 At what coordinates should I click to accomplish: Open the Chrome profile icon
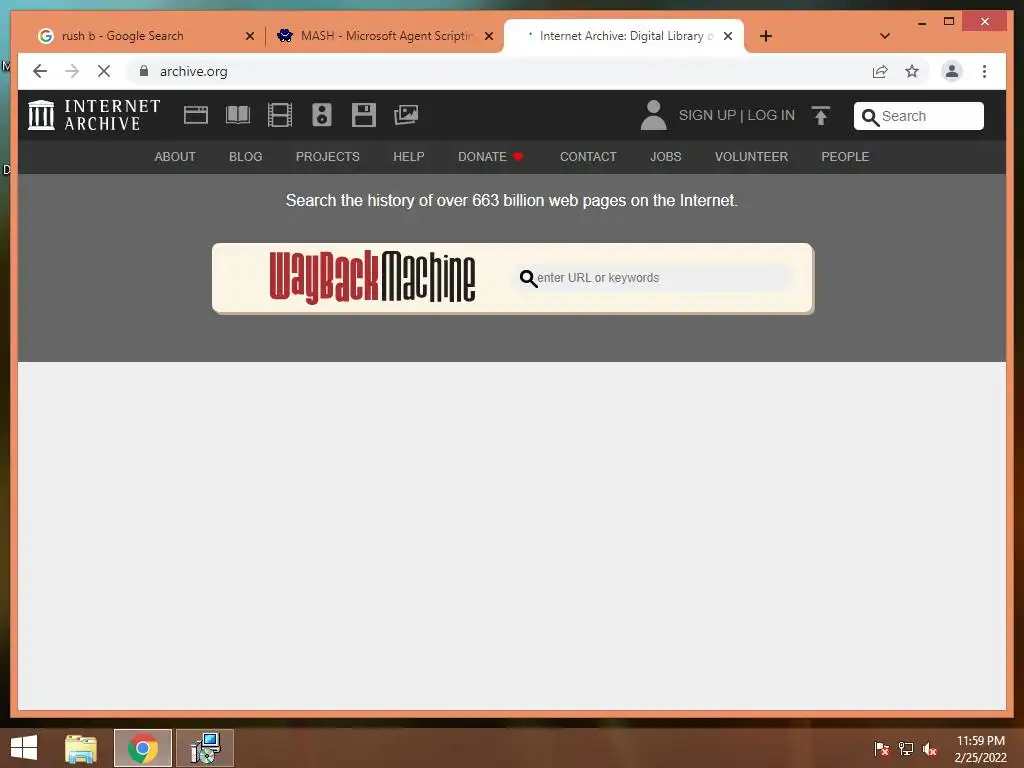coord(952,71)
